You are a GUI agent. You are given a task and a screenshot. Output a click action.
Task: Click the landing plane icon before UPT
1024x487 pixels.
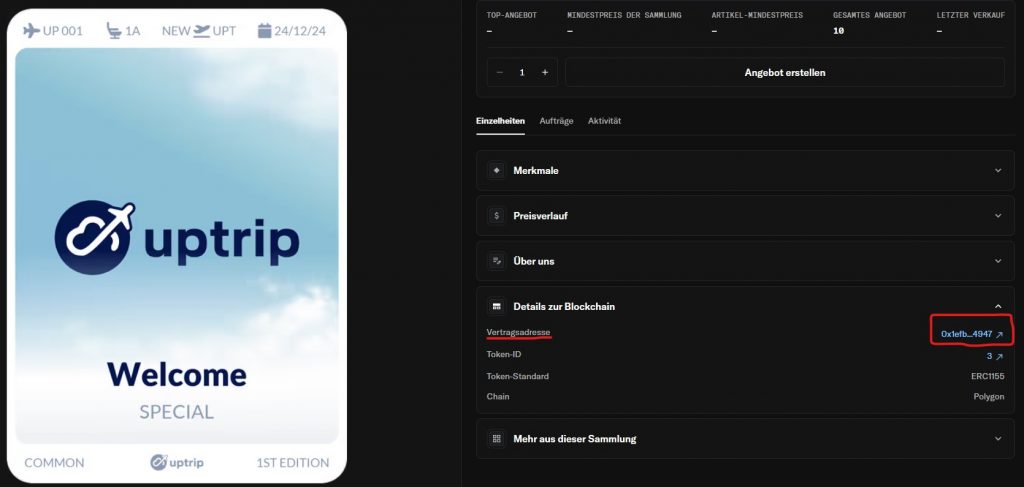pos(202,31)
